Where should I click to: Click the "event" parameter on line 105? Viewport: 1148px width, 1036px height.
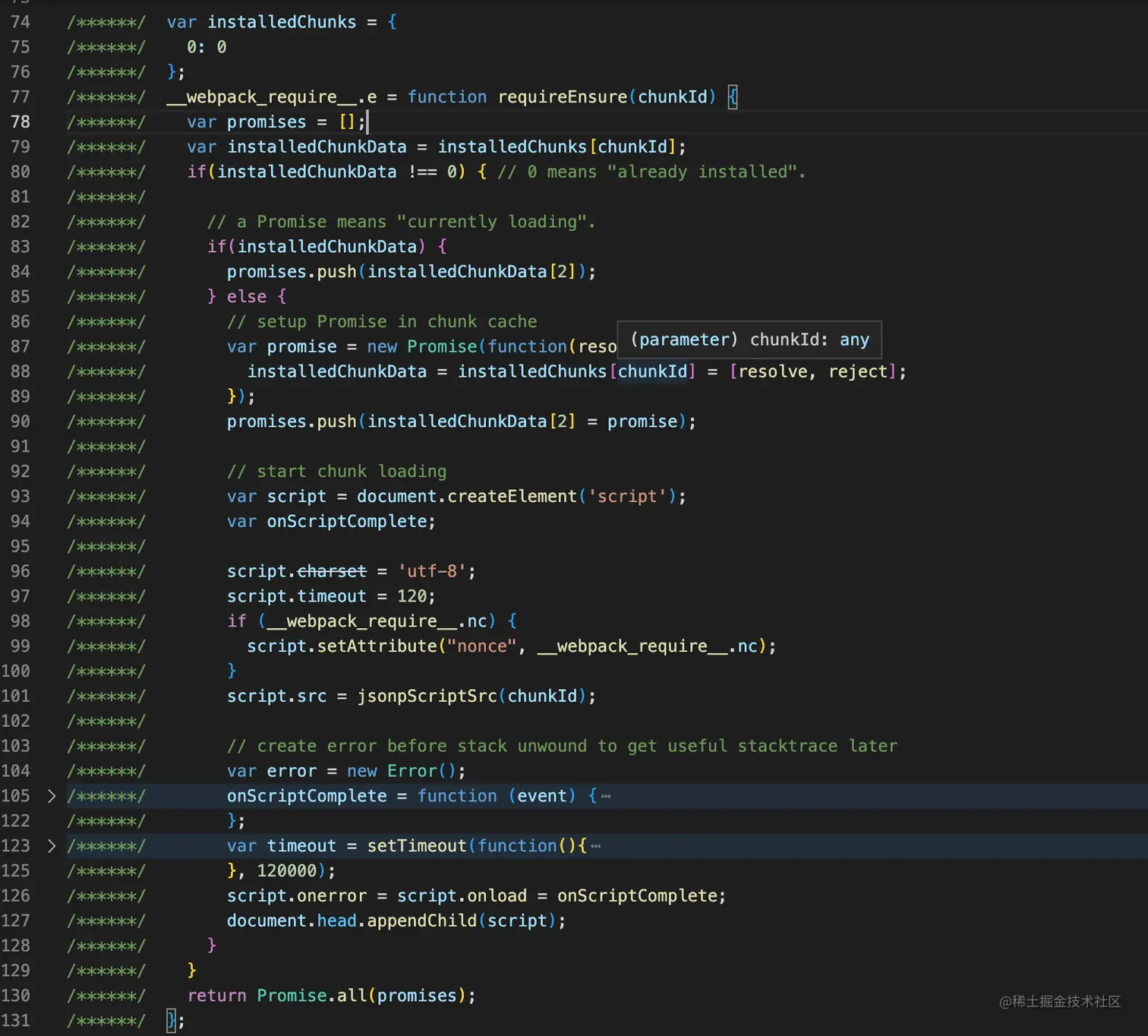click(542, 796)
